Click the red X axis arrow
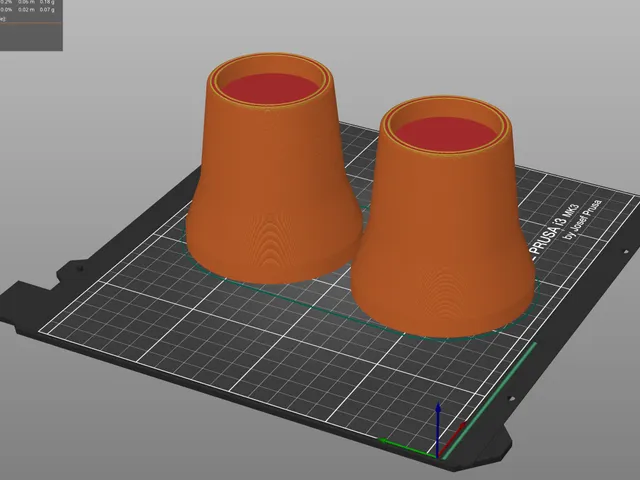This screenshot has height=480, width=640. pyautogui.click(x=452, y=439)
